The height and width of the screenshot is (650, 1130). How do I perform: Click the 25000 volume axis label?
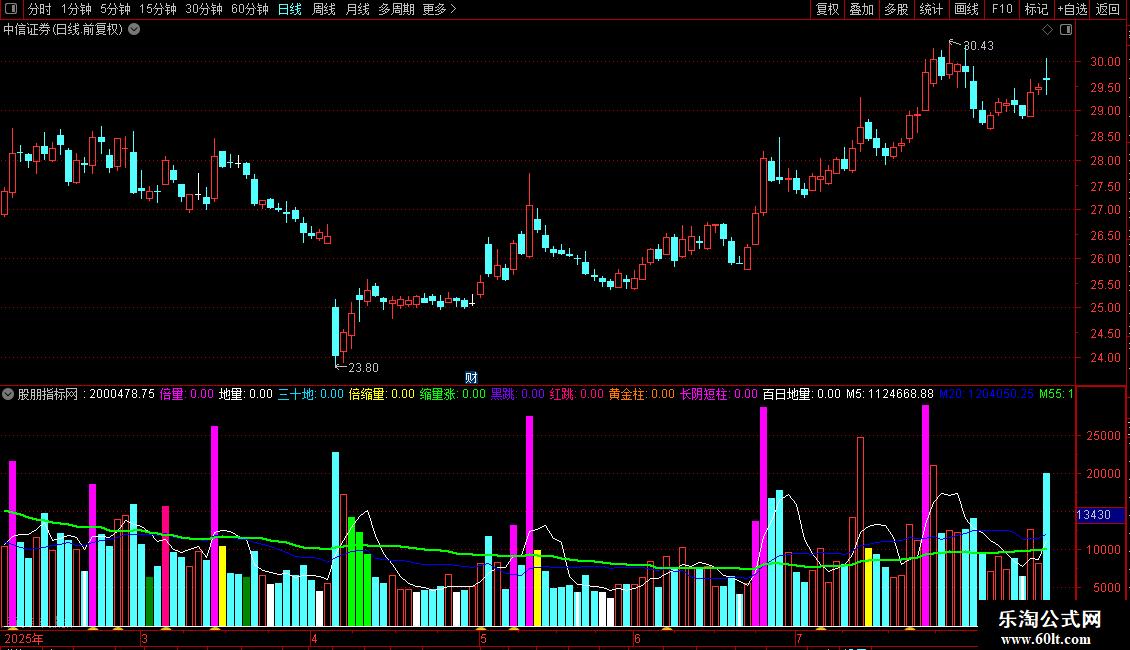pyautogui.click(x=1103, y=436)
